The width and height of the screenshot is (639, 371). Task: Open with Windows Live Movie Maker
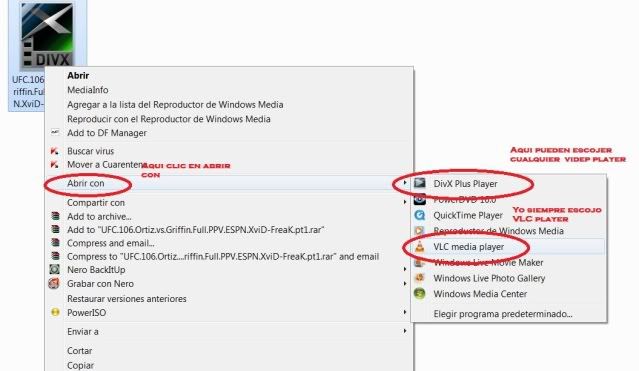click(x=488, y=263)
